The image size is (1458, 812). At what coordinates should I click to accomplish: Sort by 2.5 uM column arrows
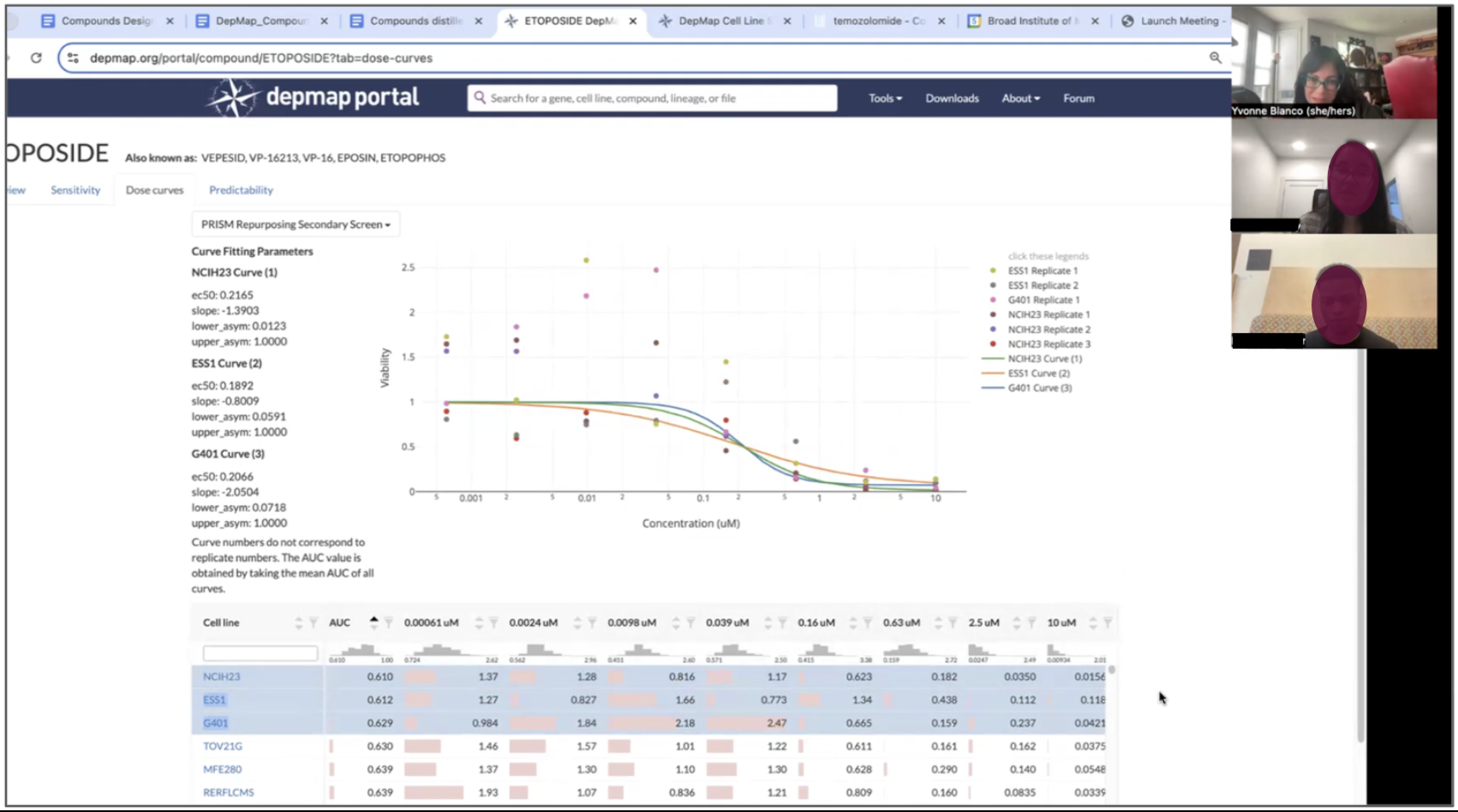click(x=1017, y=623)
